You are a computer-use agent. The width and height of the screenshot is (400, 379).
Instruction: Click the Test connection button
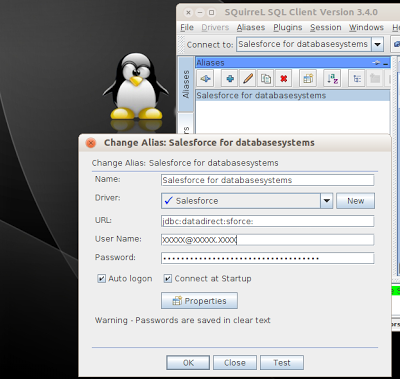coord(282,363)
